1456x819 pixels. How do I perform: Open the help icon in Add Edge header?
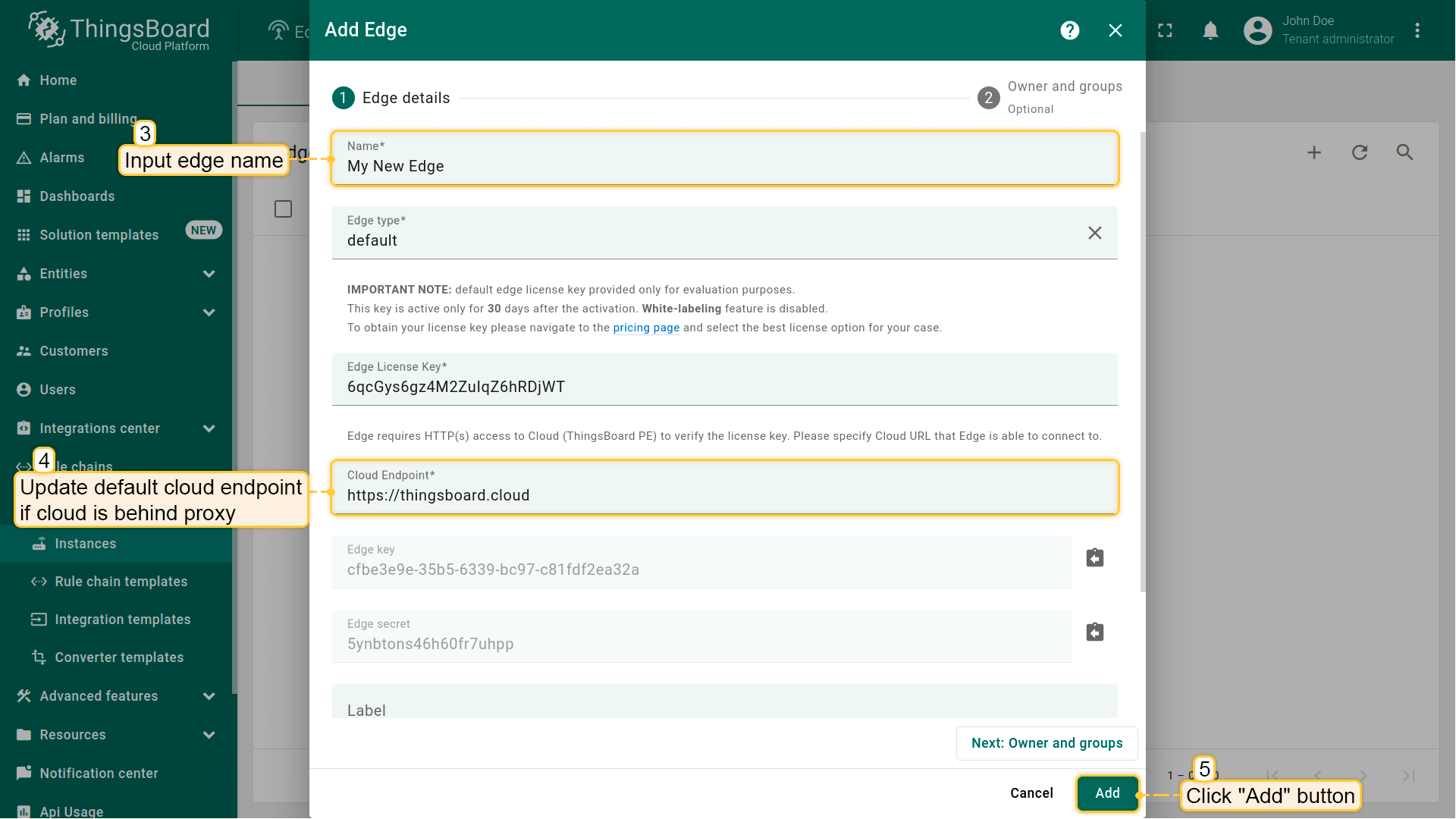pos(1070,30)
